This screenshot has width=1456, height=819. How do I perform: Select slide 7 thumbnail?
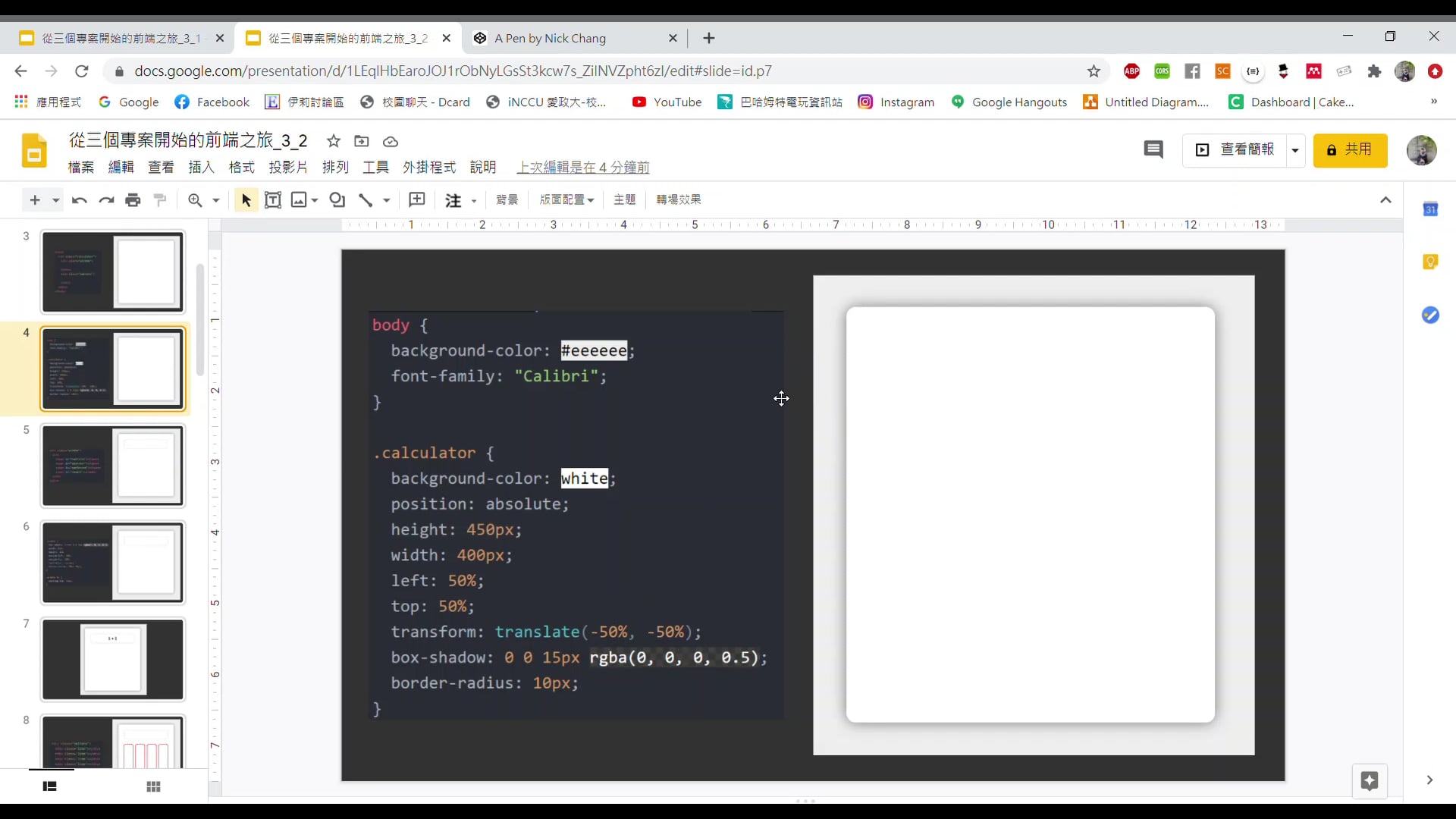point(113,659)
